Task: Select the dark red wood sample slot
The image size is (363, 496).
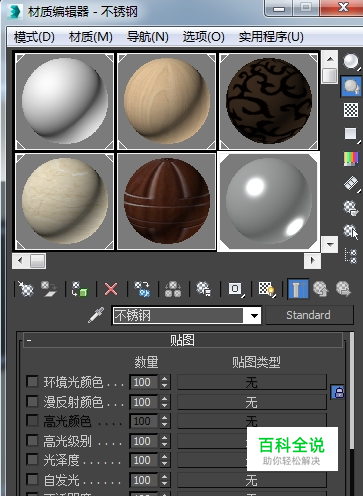Action: [167, 201]
